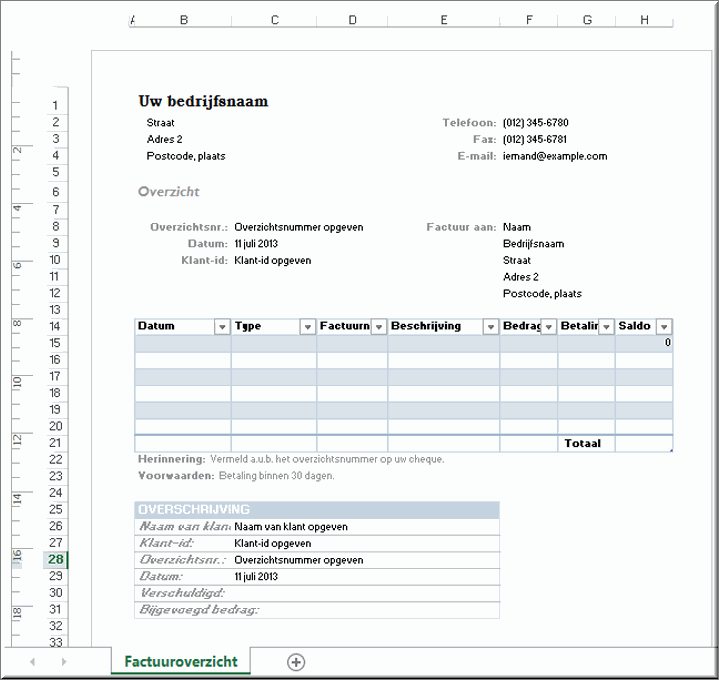Add a new sheet with plus icon
The image size is (719, 680).
(x=296, y=662)
